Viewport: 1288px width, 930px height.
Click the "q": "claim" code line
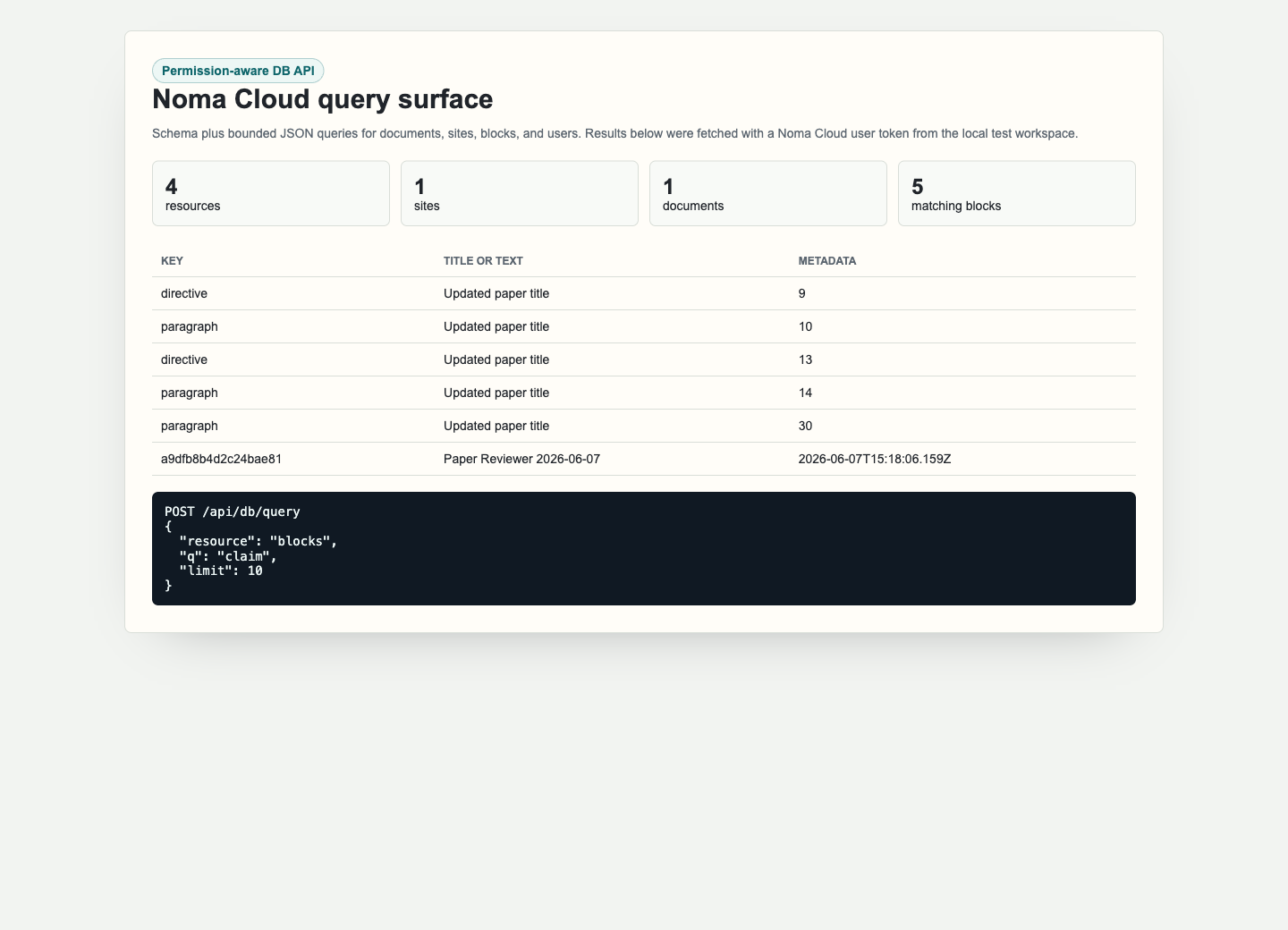click(228, 556)
